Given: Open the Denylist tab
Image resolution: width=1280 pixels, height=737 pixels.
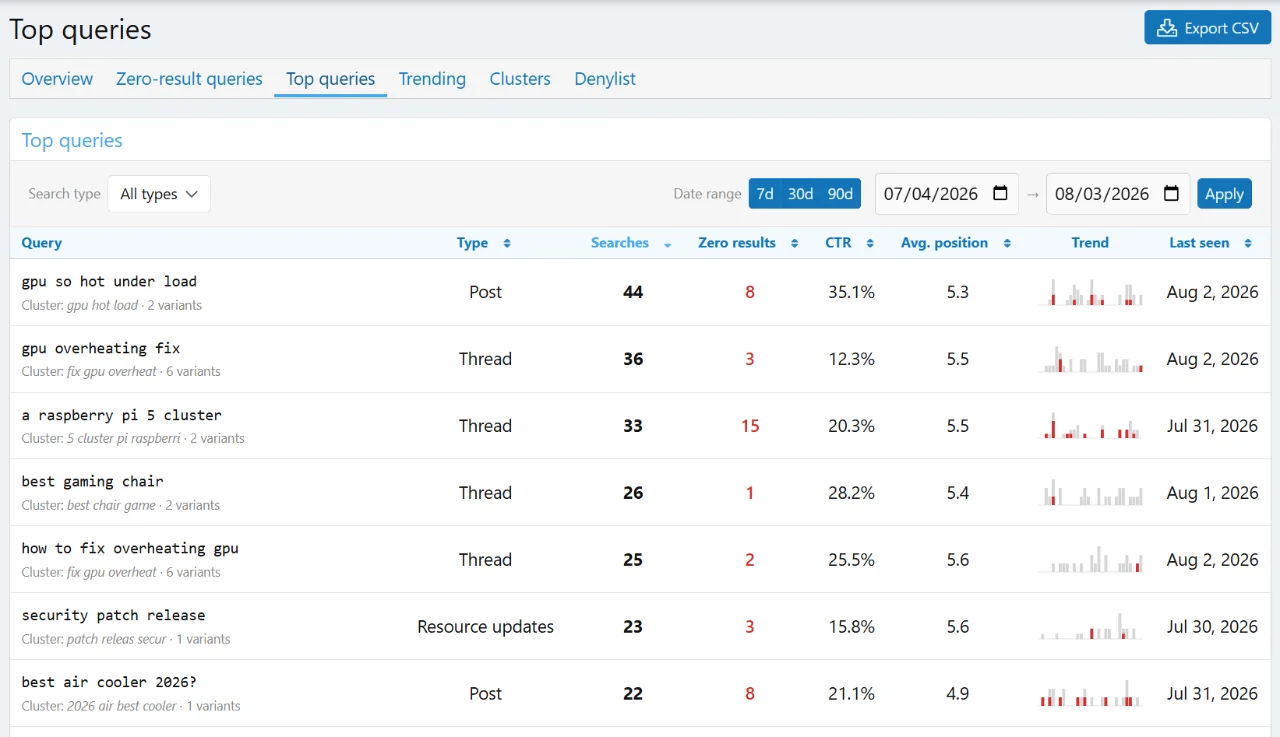Looking at the screenshot, I should click(605, 79).
